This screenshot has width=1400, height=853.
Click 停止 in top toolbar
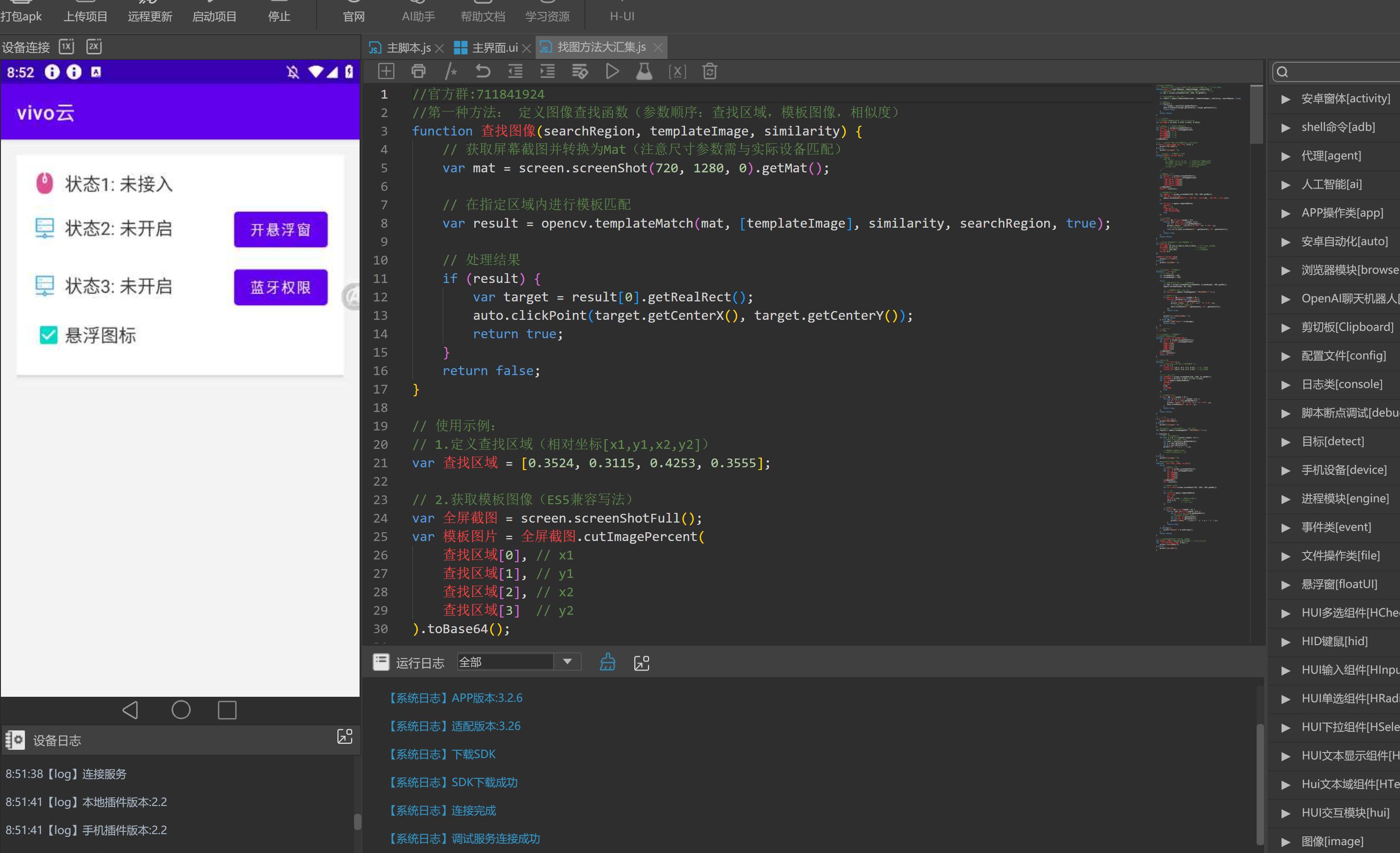tap(279, 16)
